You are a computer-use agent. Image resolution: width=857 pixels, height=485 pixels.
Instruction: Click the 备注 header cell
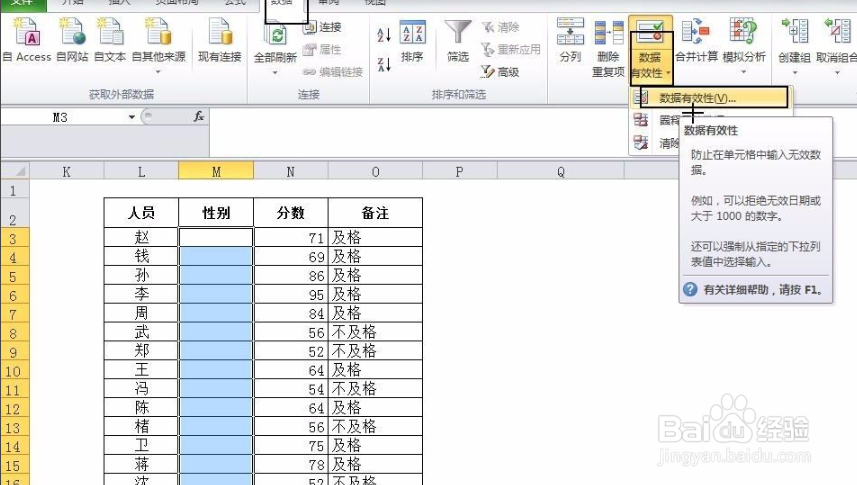(x=375, y=213)
